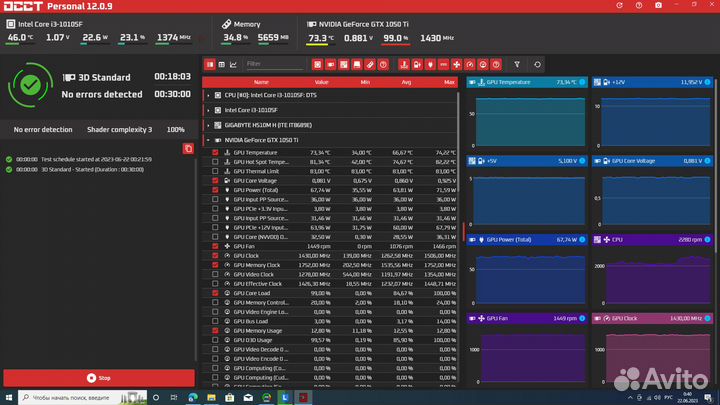Expand the CPU [#0]: Intel Core i3-10105F: DTS group

click(x=208, y=96)
